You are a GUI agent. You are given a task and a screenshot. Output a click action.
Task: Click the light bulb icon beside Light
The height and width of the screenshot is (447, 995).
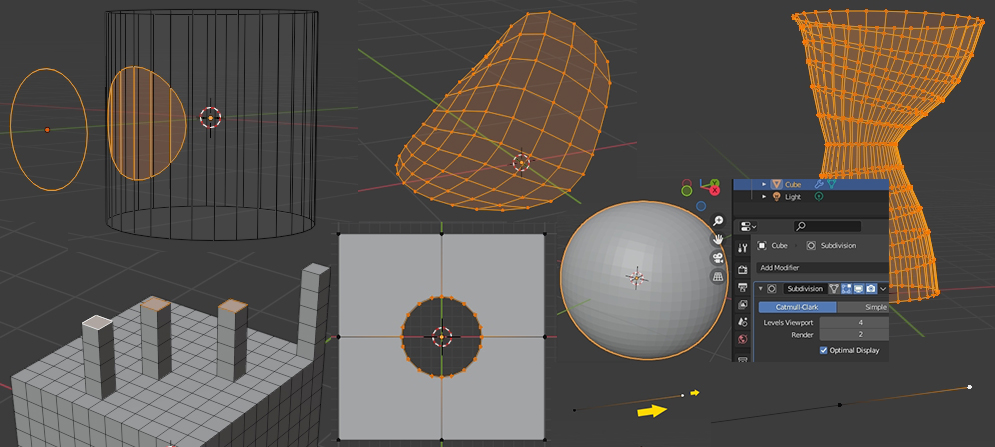coord(776,197)
